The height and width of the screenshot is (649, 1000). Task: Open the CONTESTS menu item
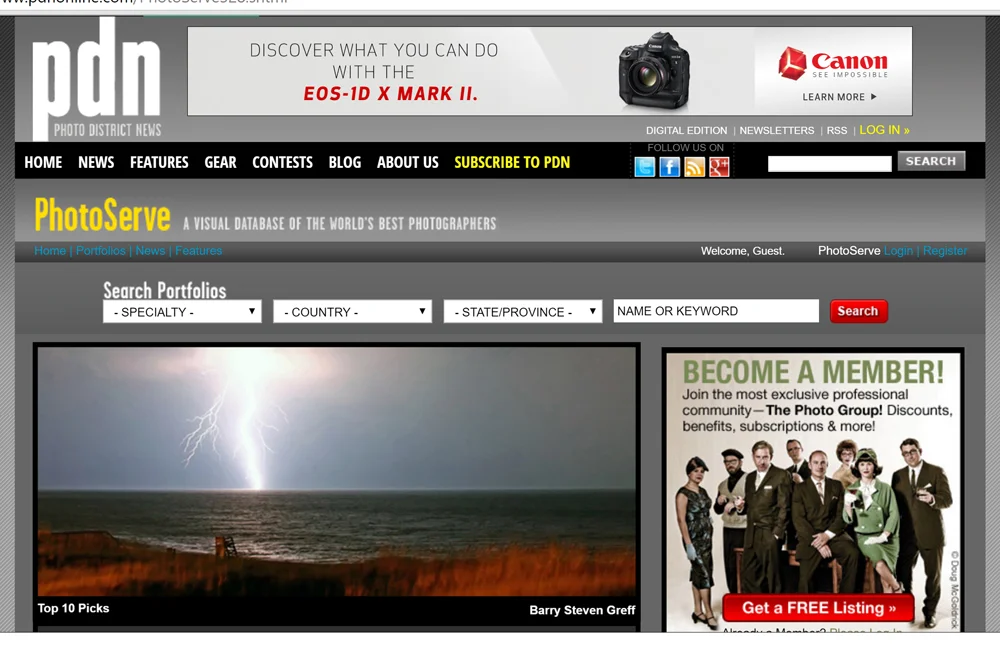(283, 163)
